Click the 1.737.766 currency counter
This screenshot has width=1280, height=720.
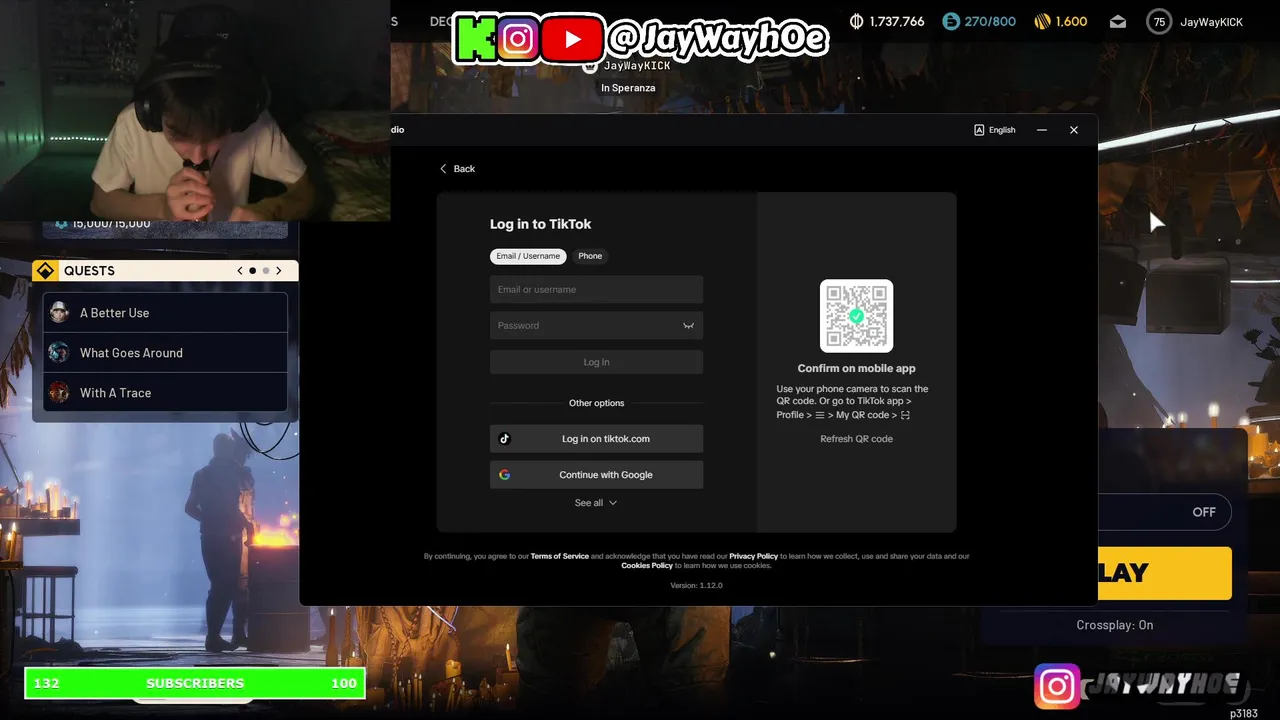pyautogui.click(x=887, y=22)
